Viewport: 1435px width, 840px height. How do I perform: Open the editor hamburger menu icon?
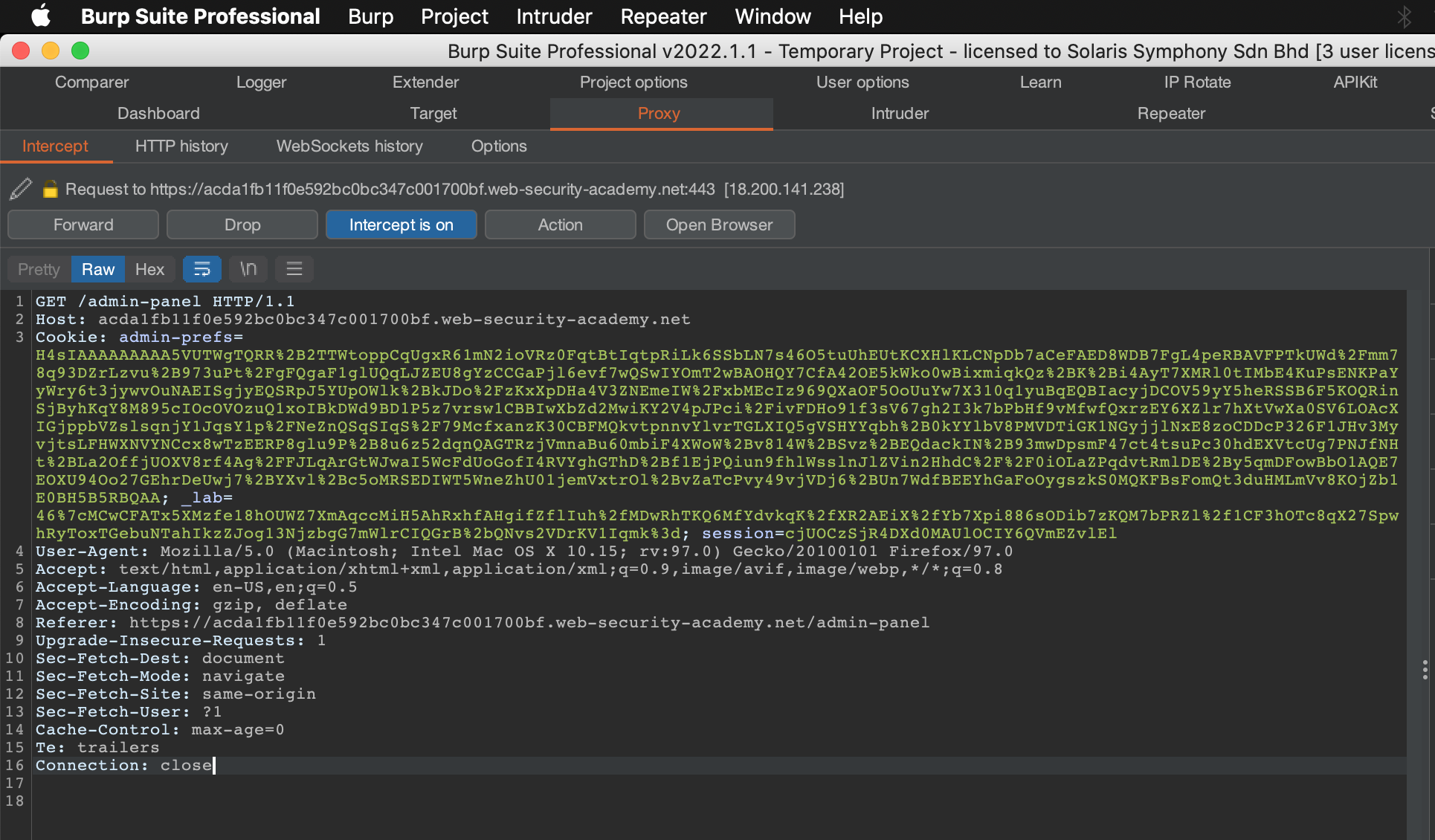click(x=294, y=269)
